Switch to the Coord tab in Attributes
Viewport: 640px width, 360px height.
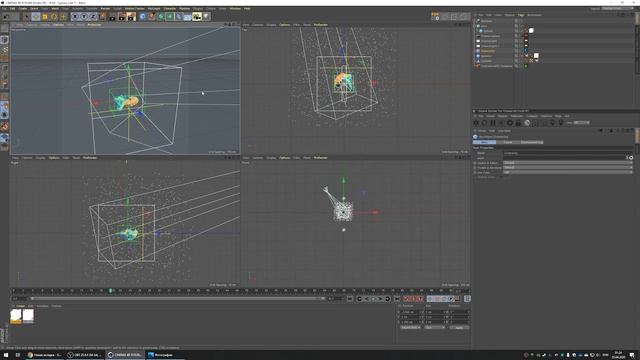pyautogui.click(x=508, y=142)
